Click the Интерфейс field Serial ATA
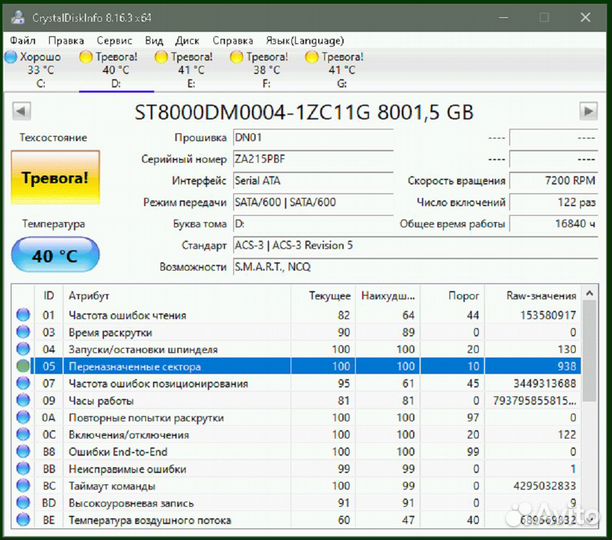The image size is (612, 540). coord(313,181)
